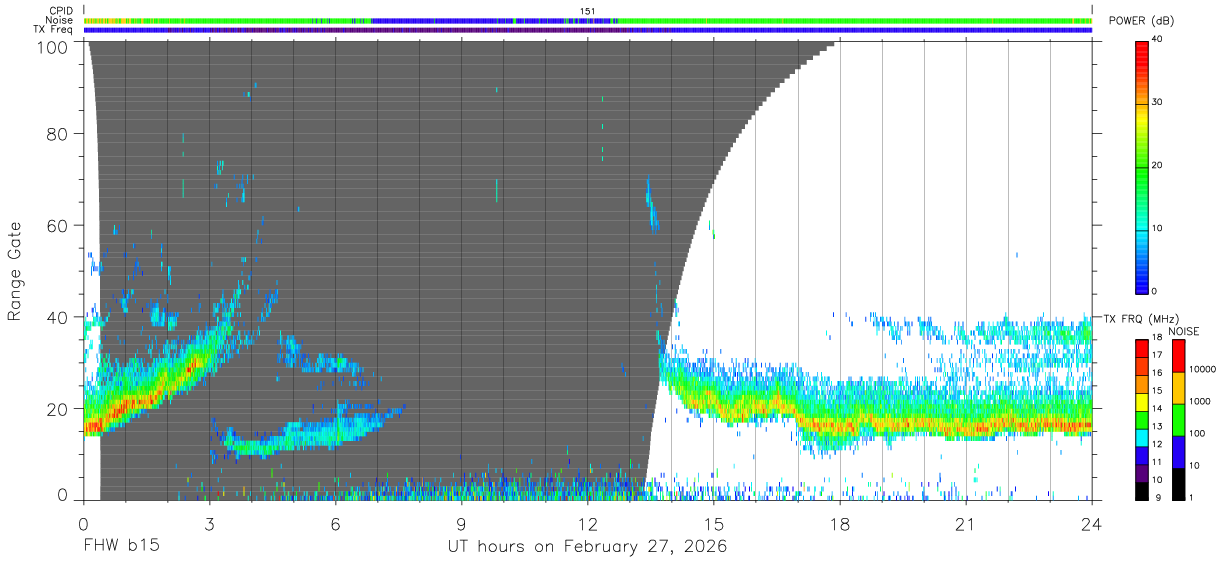Click the Noise strip label at top left
1228x567 pixels.
tap(59, 20)
